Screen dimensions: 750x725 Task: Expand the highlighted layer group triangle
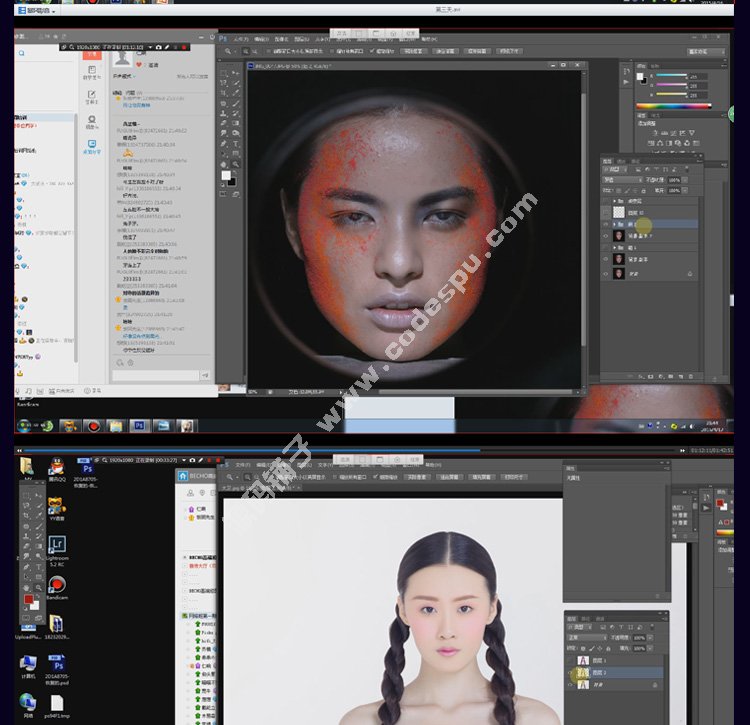tap(616, 226)
